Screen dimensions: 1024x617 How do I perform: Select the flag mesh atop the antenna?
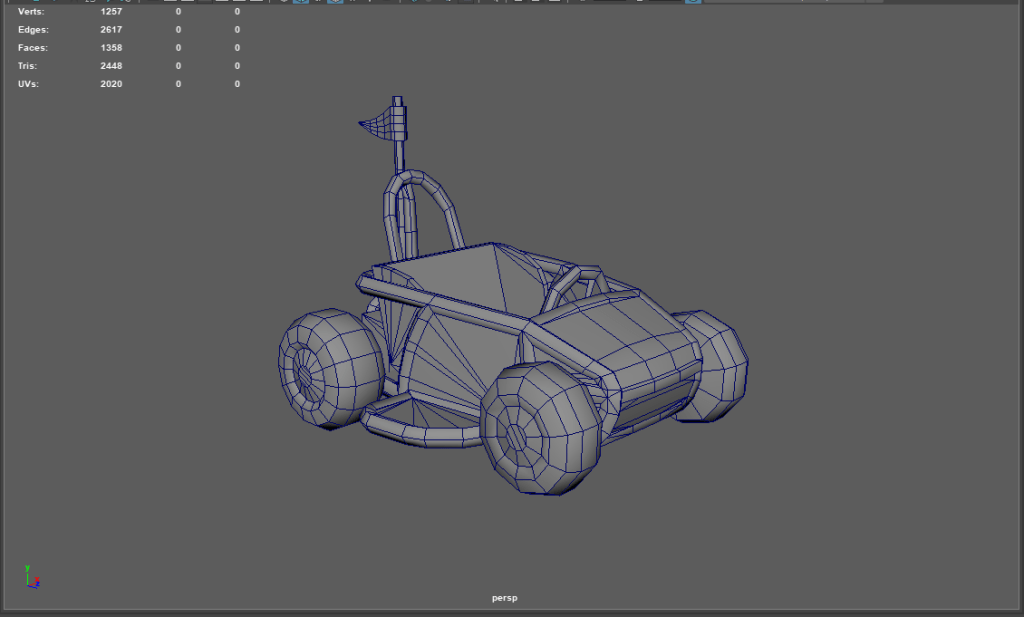tap(379, 125)
